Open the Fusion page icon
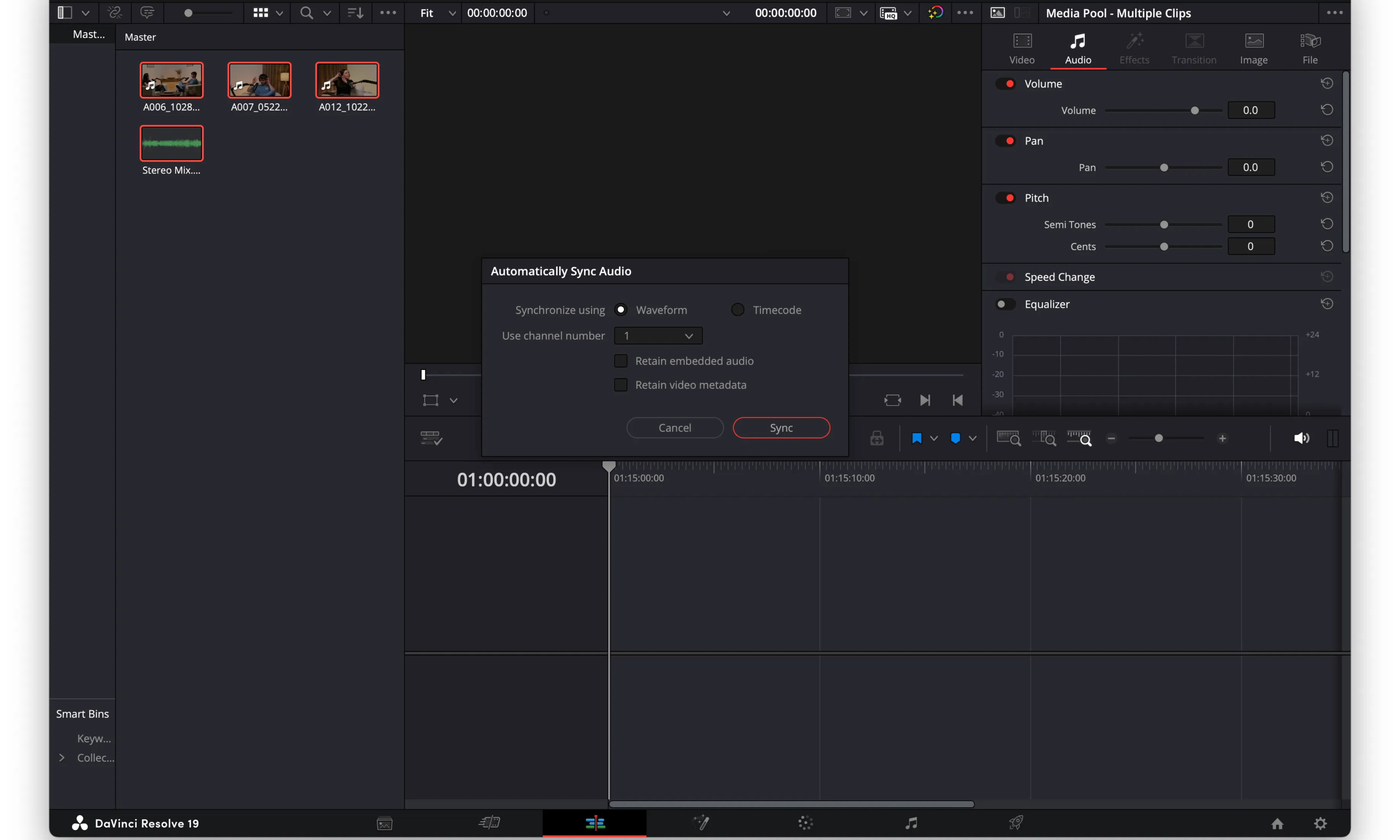1400x840 pixels. (701, 822)
